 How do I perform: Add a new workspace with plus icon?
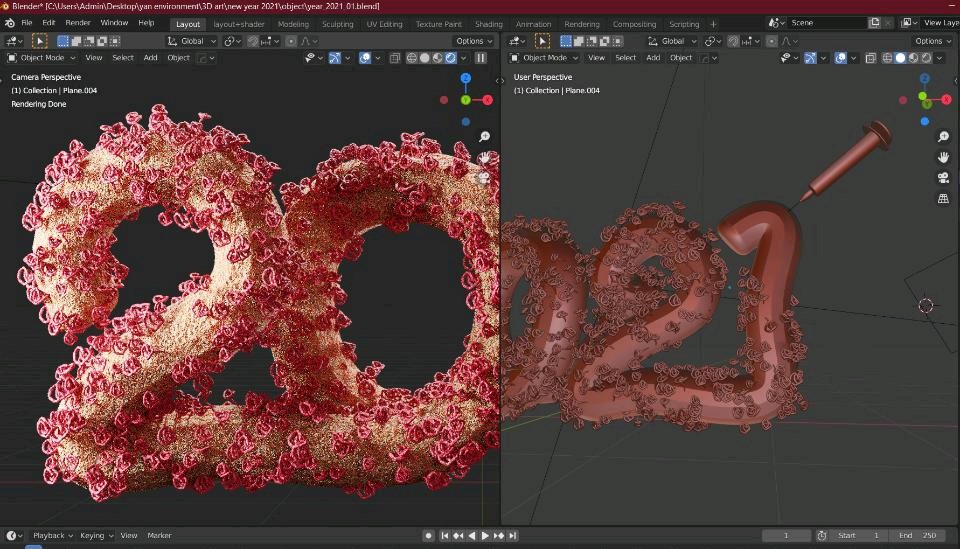(x=713, y=24)
